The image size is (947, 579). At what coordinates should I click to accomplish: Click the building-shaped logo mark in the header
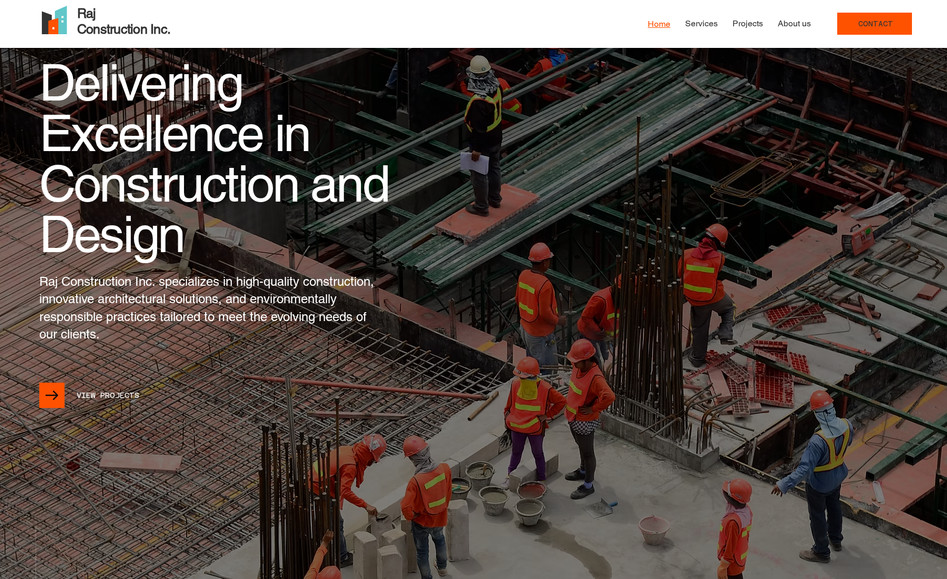pyautogui.click(x=52, y=20)
